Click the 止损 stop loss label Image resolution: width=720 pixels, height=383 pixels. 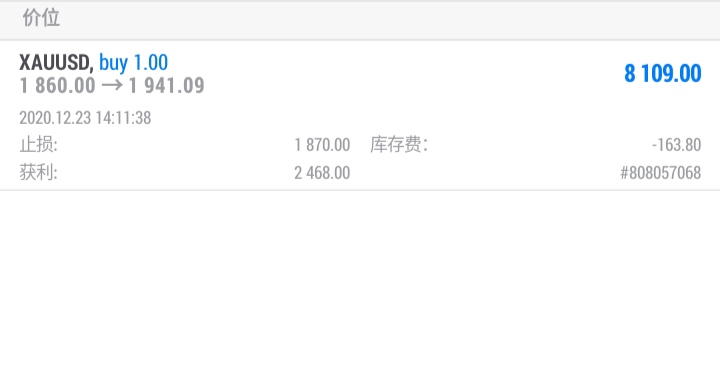pos(39,145)
